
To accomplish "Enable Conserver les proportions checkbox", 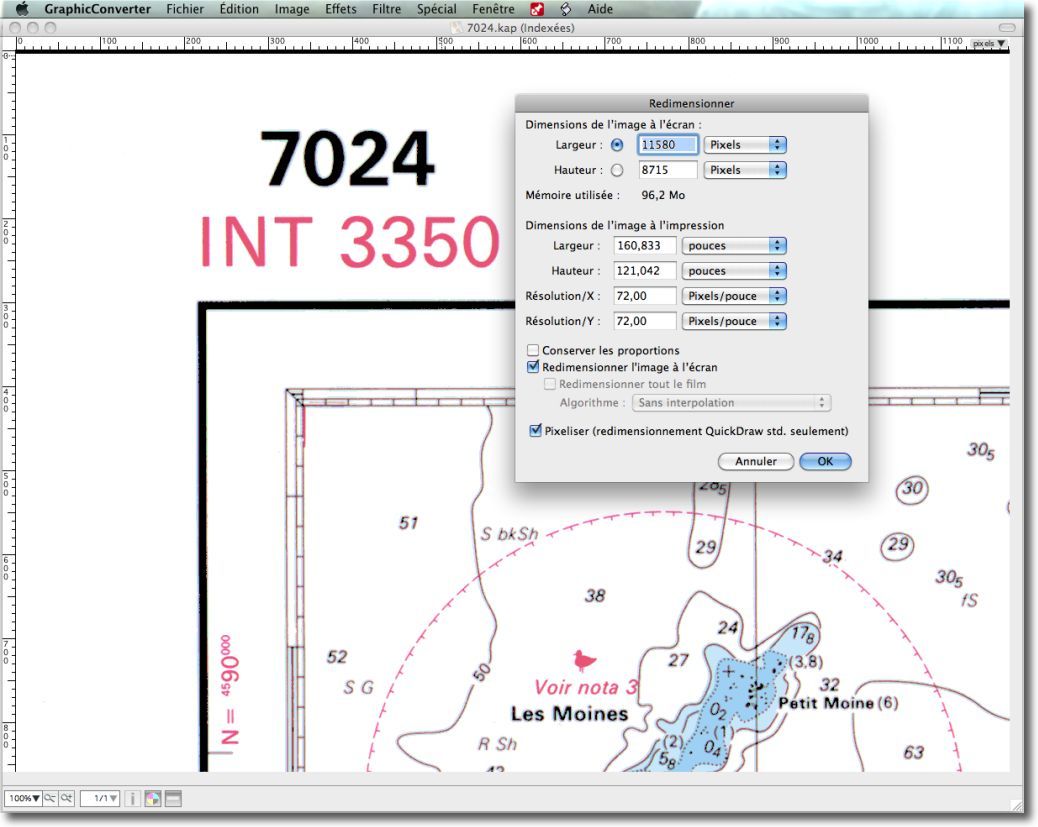I will pos(533,350).
